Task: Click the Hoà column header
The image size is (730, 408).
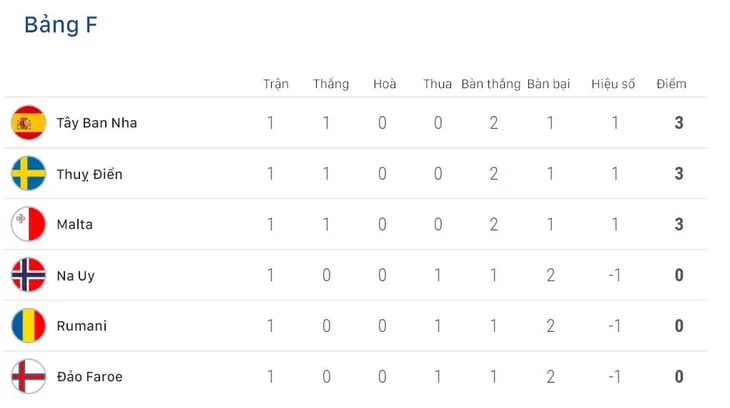Action: coord(385,84)
